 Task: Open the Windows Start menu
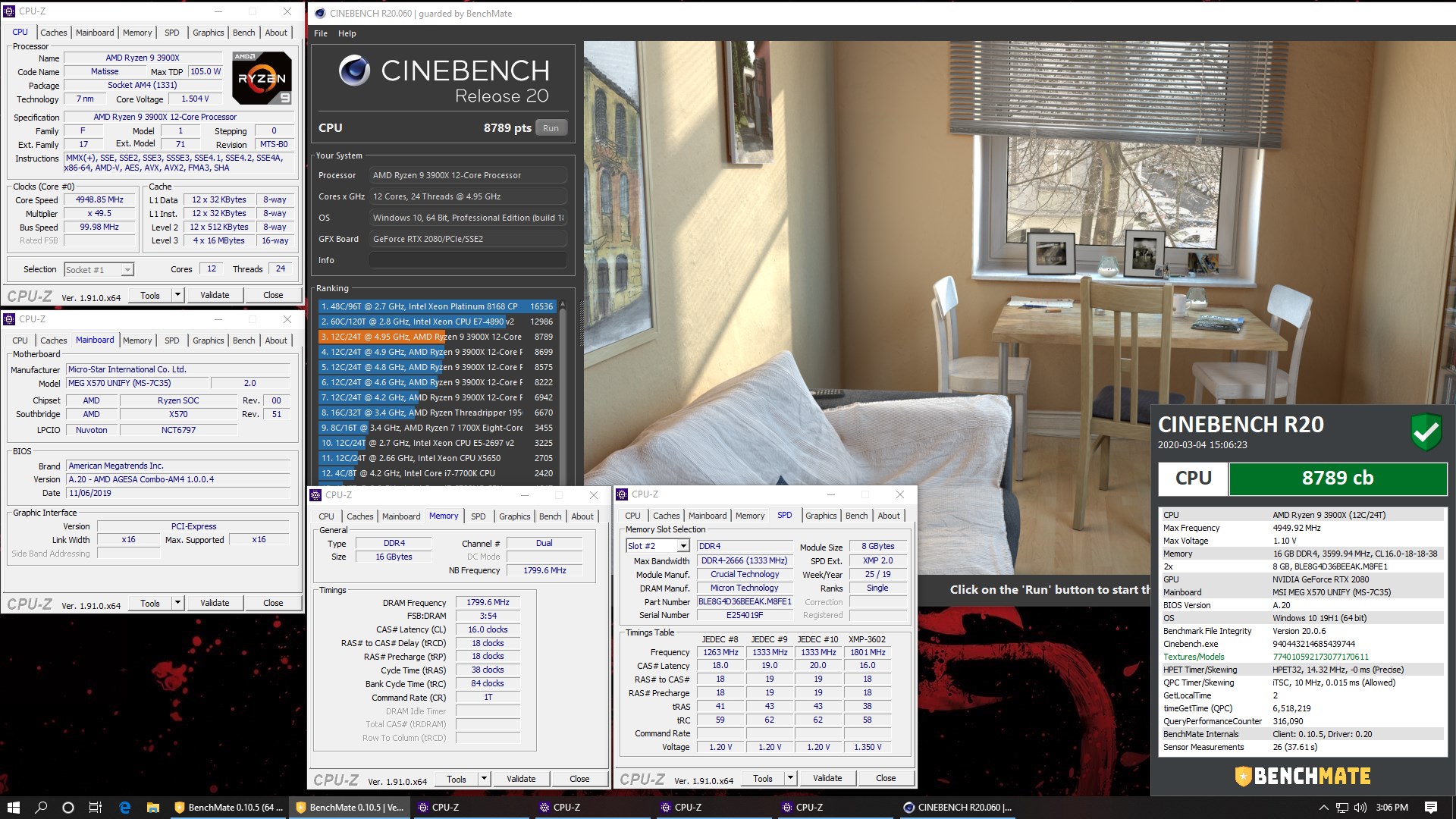pos(13,807)
